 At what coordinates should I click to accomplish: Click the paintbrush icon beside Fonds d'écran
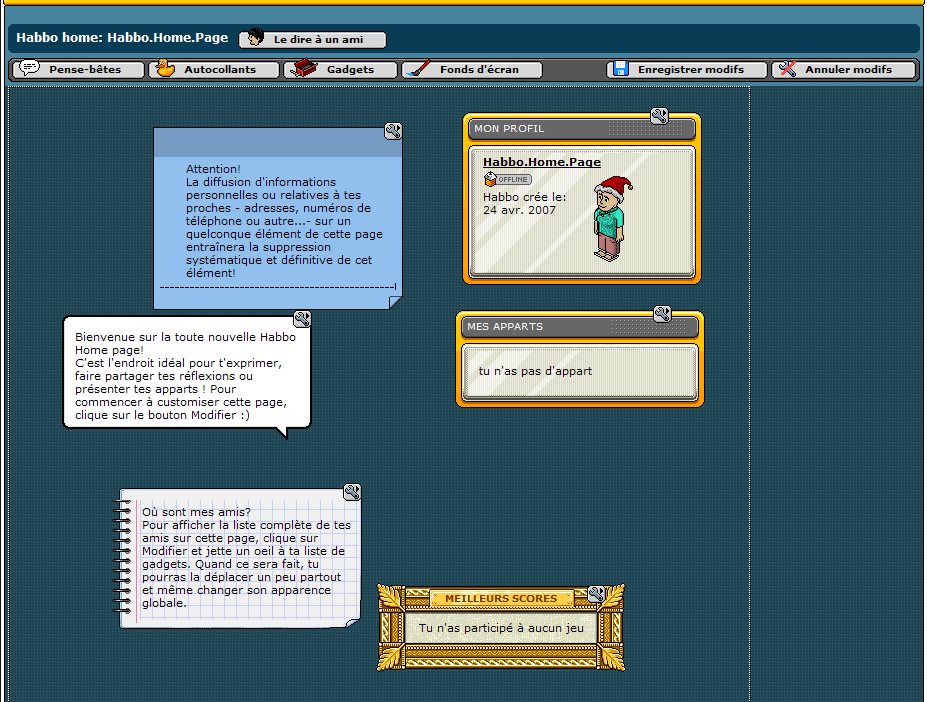coord(419,69)
